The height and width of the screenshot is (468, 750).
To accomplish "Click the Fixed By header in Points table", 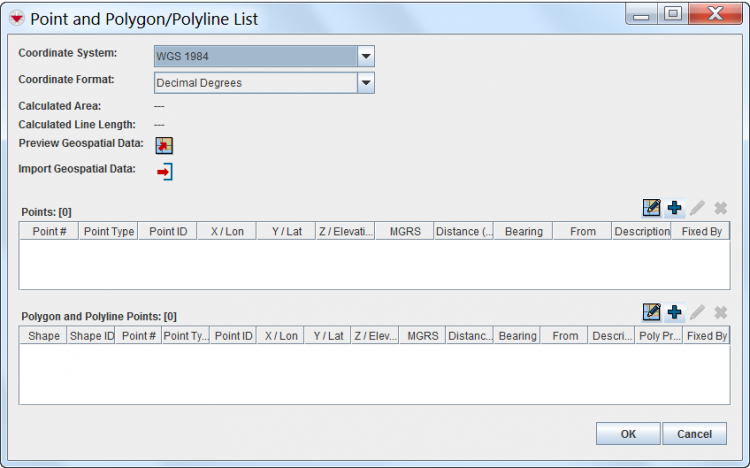I will click(701, 231).
